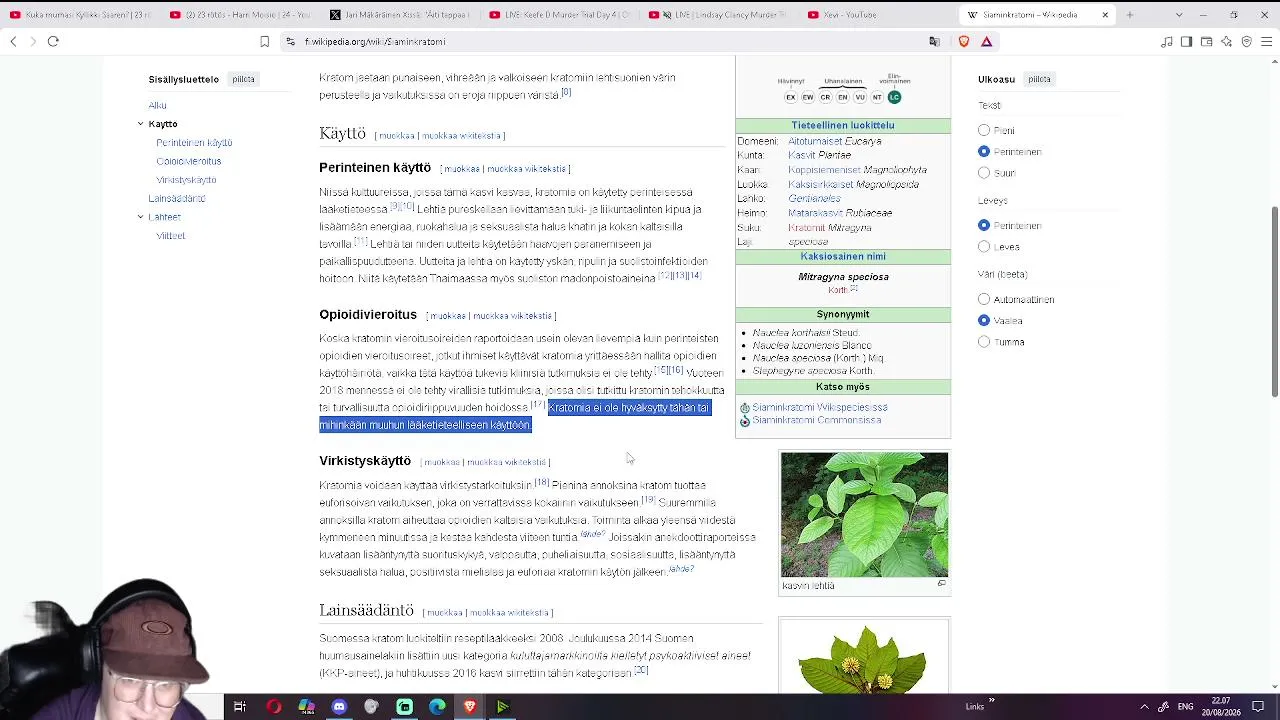Reload the Siaminkratomi page

(53, 41)
